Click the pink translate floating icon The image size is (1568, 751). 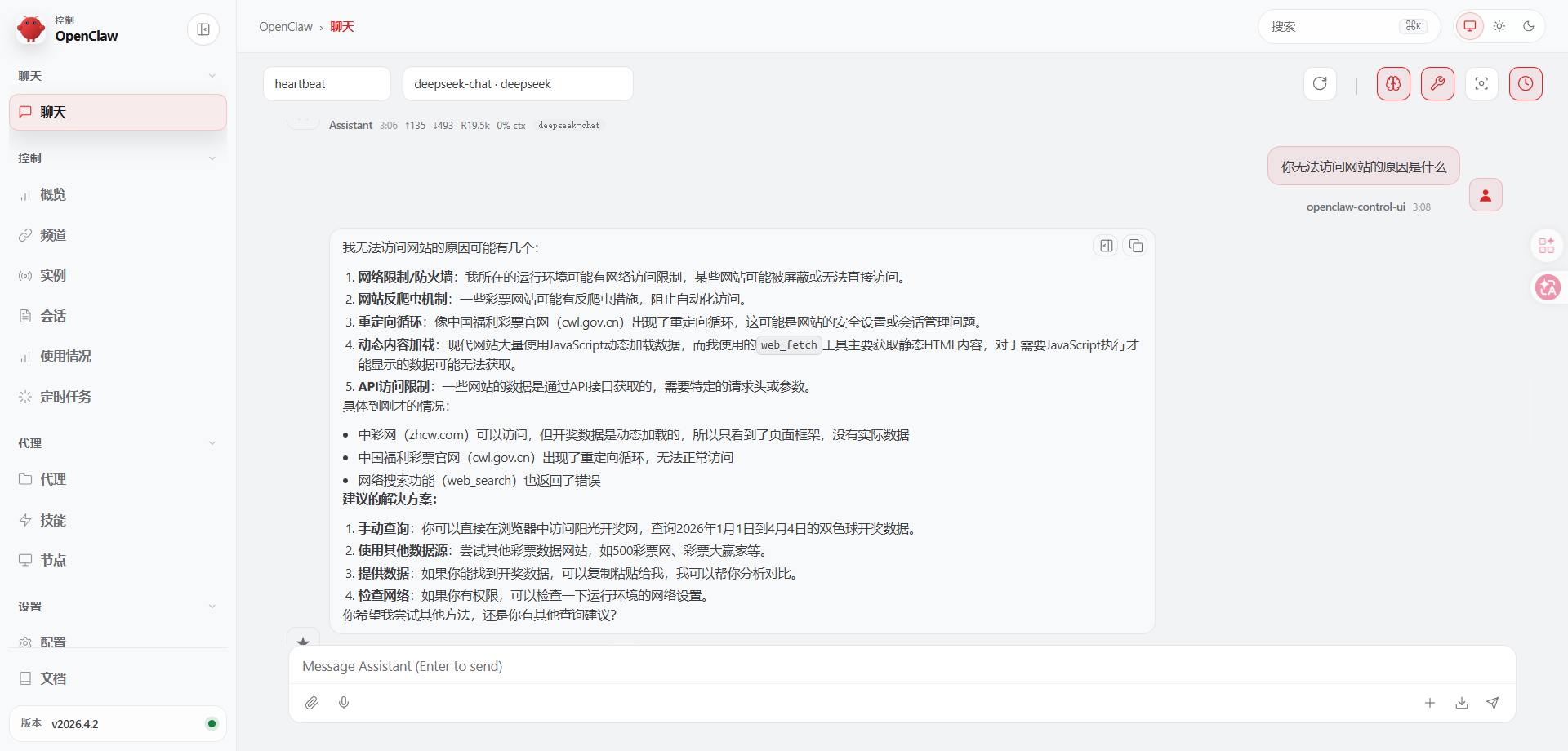pyautogui.click(x=1548, y=287)
